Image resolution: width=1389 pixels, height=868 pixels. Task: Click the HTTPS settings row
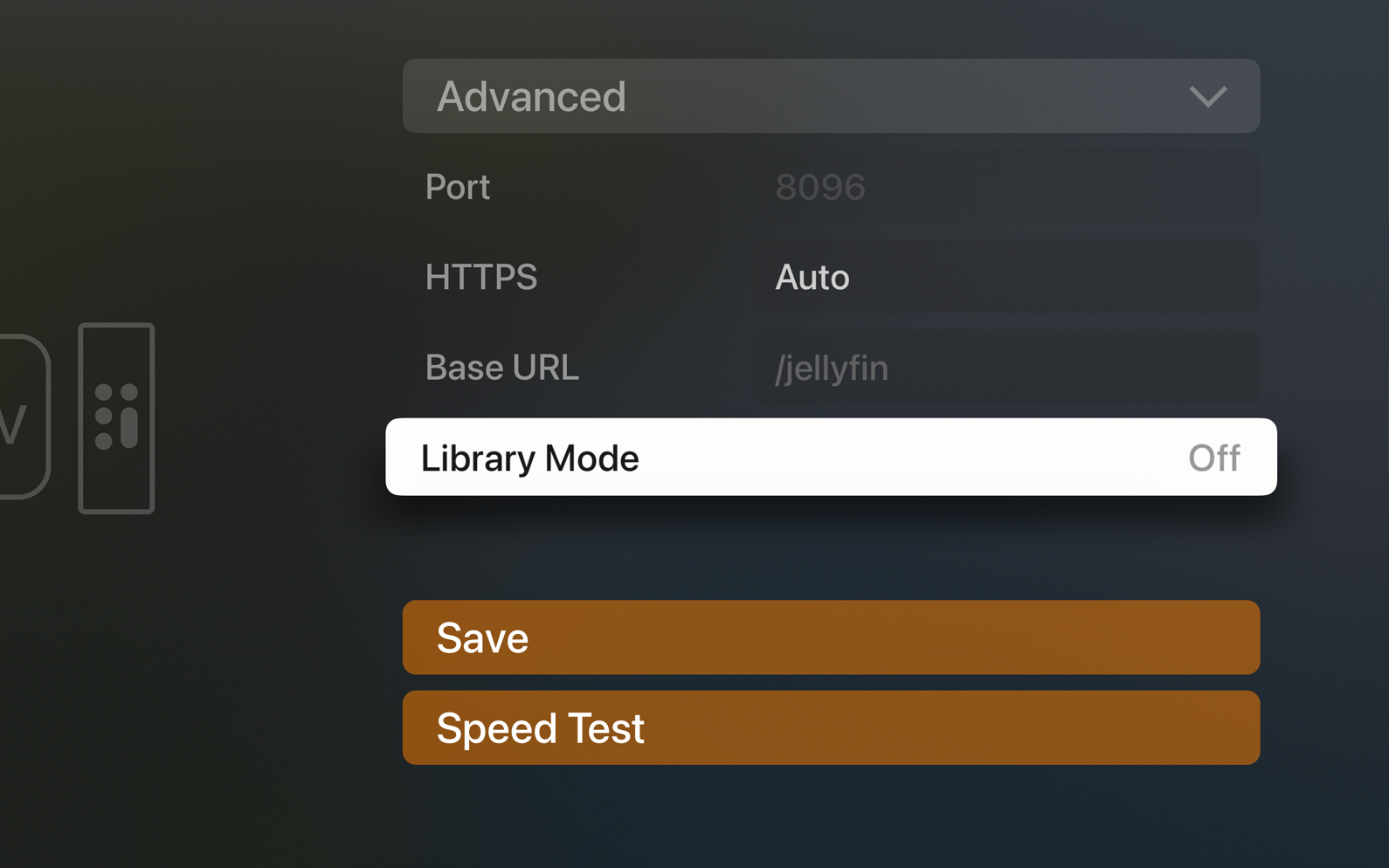830,277
